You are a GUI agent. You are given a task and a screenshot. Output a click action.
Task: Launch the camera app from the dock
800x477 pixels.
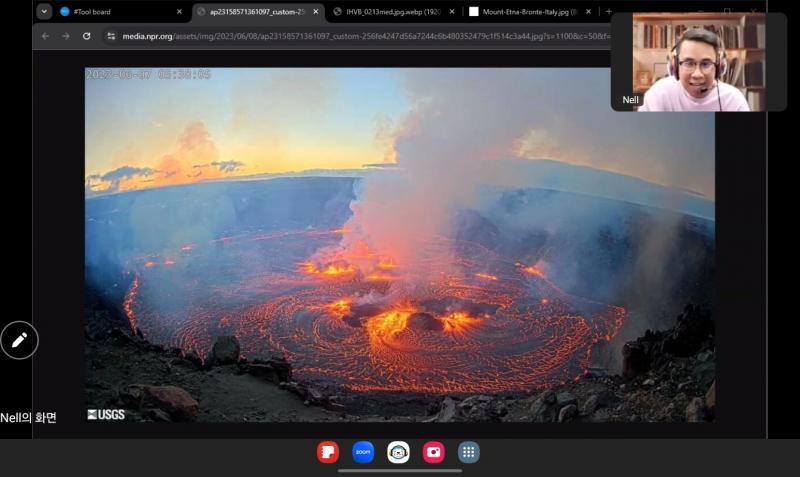(433, 452)
